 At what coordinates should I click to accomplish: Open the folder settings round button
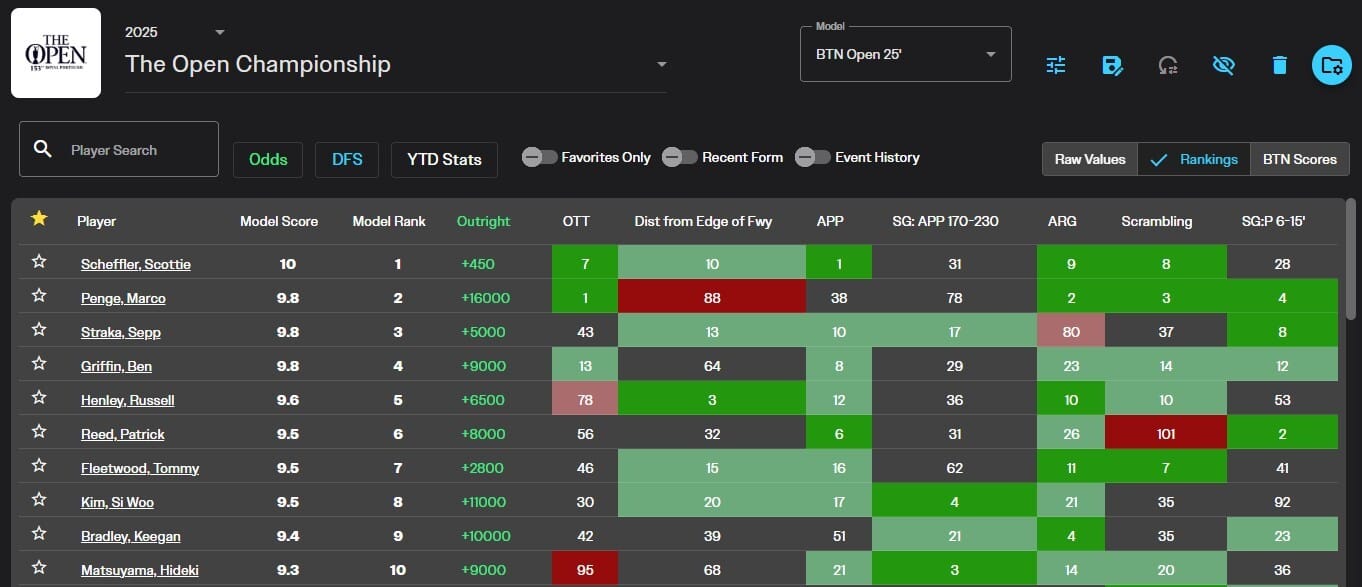1332,65
